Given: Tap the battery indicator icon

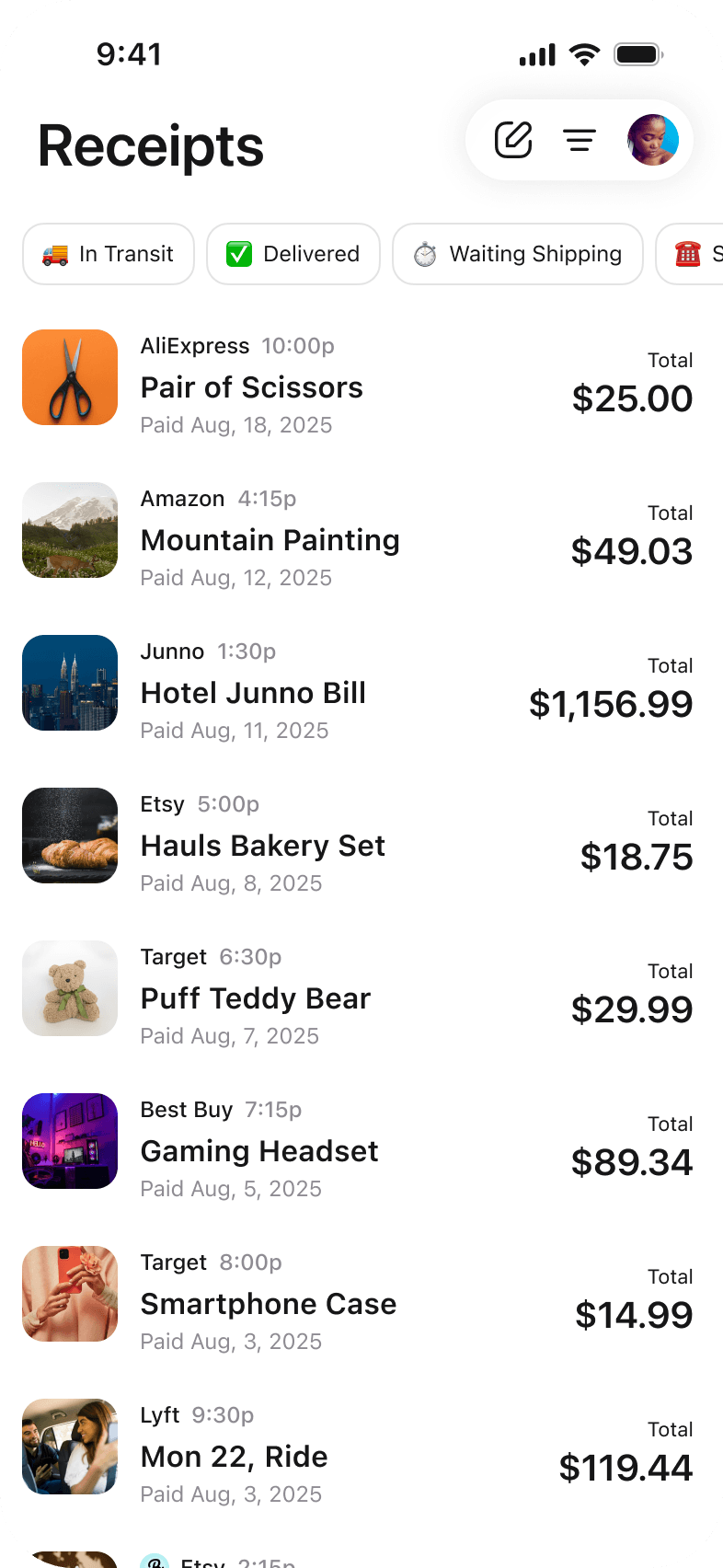Looking at the screenshot, I should point(638,54).
